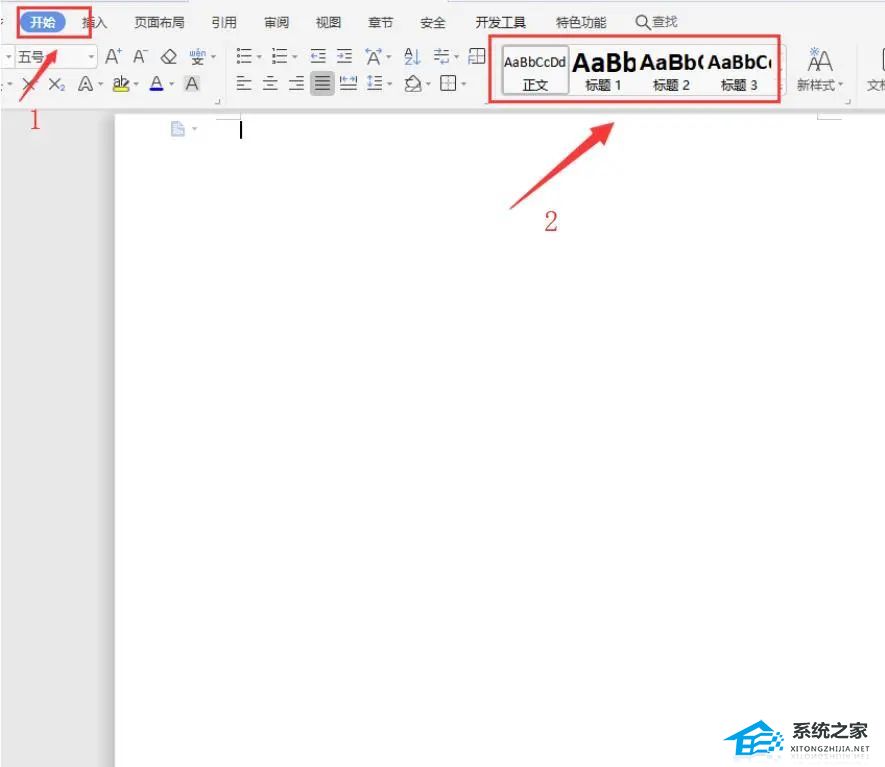Switch to the 页面布局 tab
885x767 pixels.
pos(159,23)
